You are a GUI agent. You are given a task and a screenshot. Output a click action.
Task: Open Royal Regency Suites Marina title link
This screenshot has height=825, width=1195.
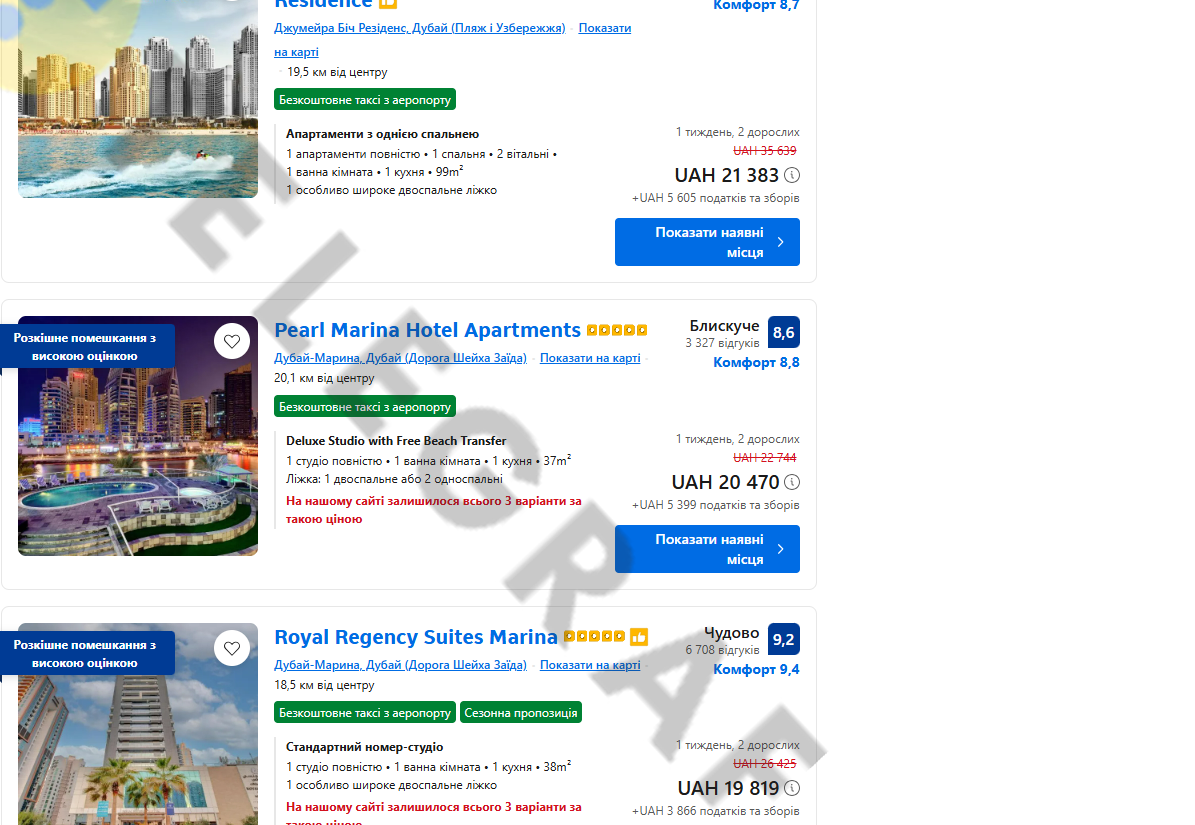point(416,637)
